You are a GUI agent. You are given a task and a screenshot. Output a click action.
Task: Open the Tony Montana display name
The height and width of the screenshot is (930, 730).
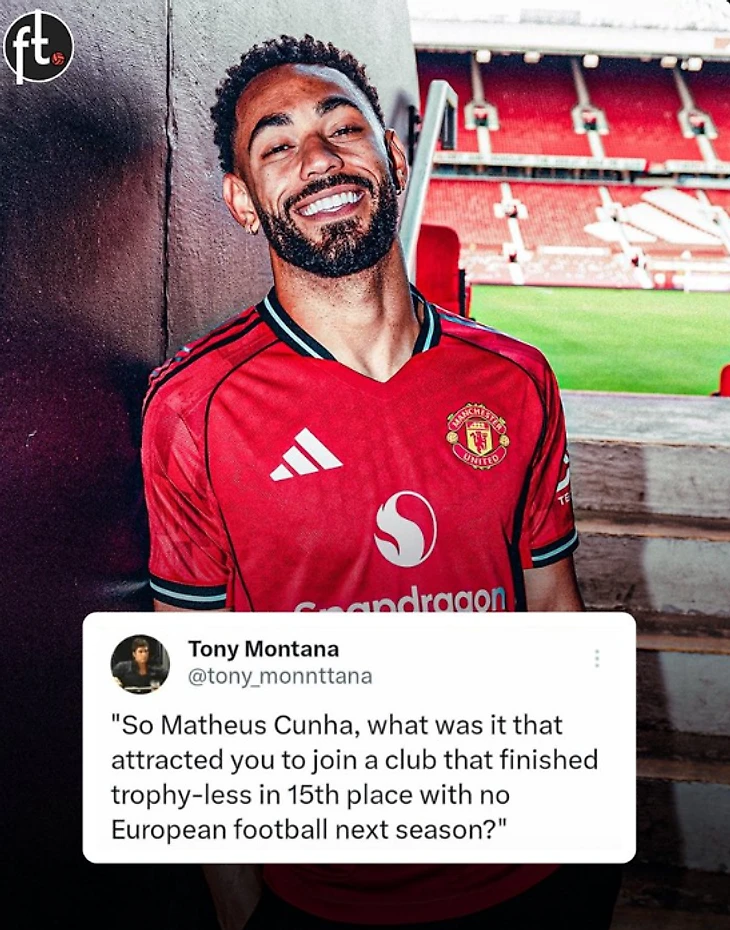[x=263, y=649]
